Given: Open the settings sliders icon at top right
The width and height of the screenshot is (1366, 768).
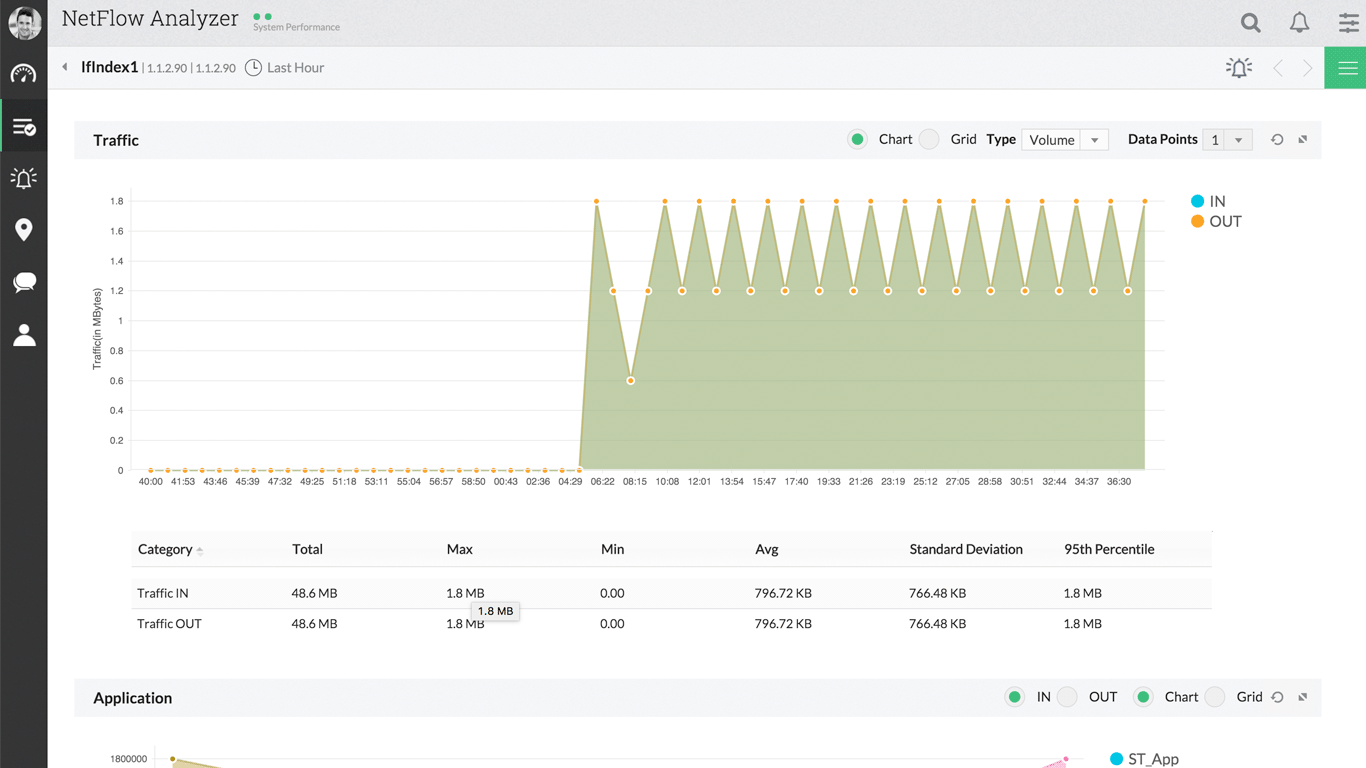Looking at the screenshot, I should pos(1348,23).
